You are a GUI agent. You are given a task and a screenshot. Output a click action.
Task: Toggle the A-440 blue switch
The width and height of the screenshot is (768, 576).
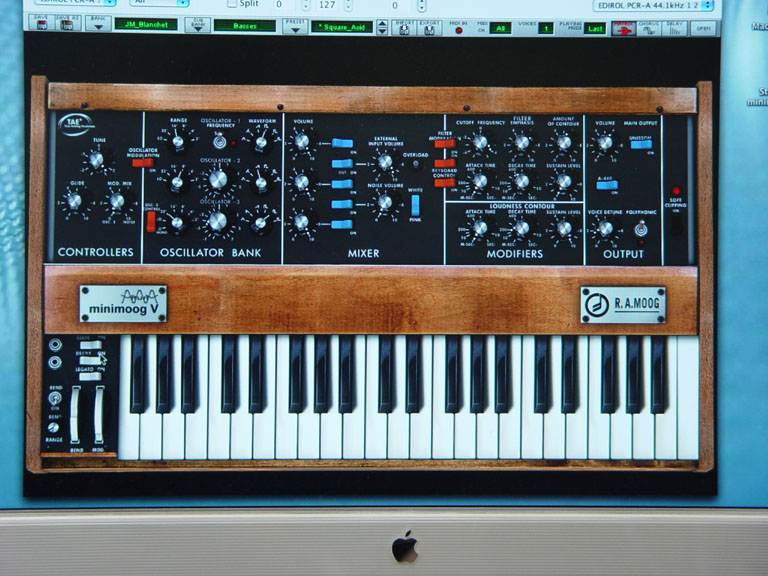point(606,187)
